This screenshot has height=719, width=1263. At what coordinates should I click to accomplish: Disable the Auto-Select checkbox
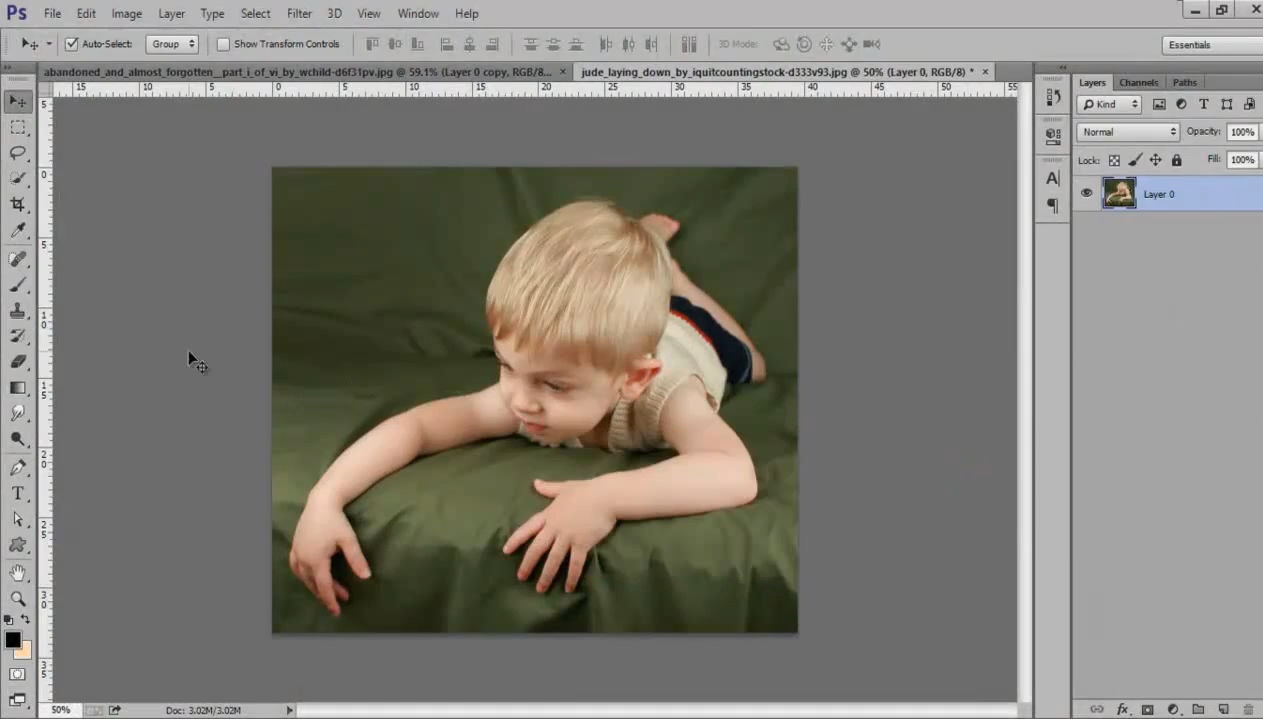click(72, 44)
